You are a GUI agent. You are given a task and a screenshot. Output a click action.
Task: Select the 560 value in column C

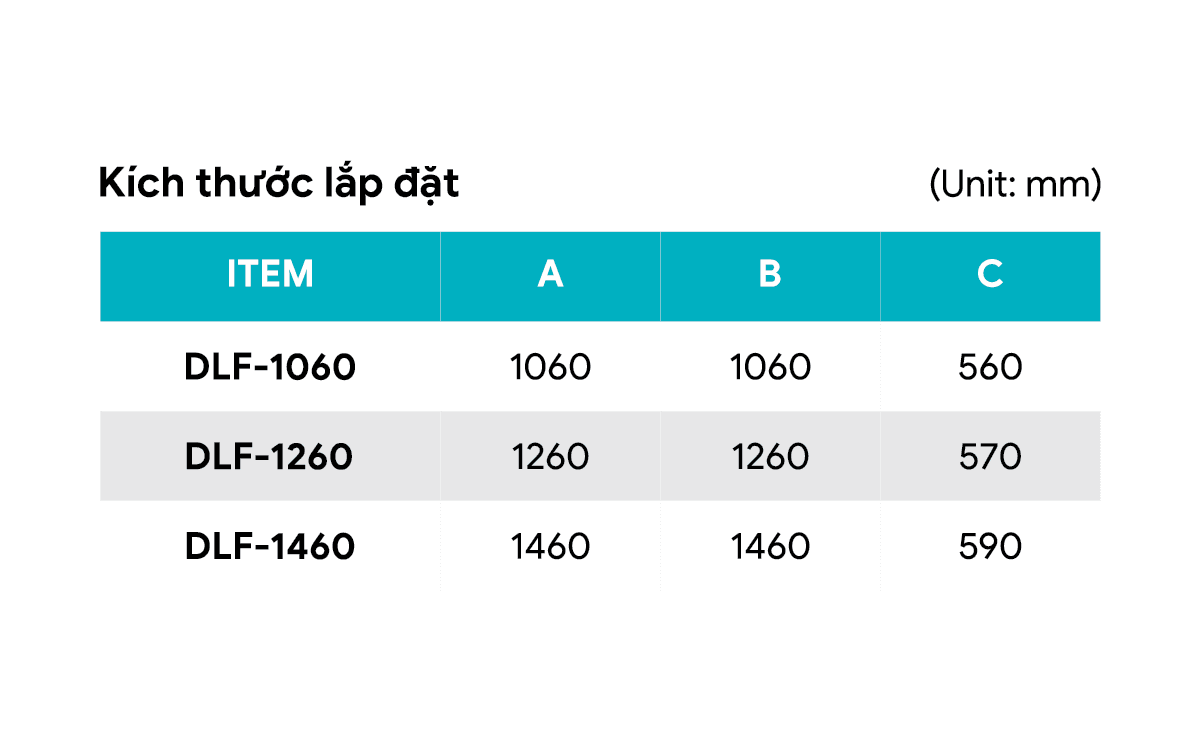click(990, 368)
